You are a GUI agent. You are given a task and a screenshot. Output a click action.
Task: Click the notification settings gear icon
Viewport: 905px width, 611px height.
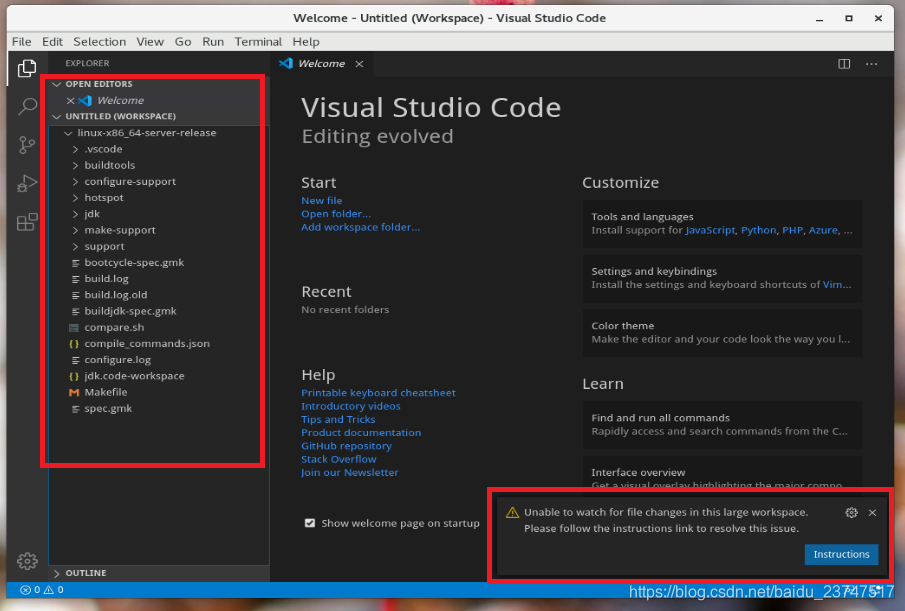[851, 512]
